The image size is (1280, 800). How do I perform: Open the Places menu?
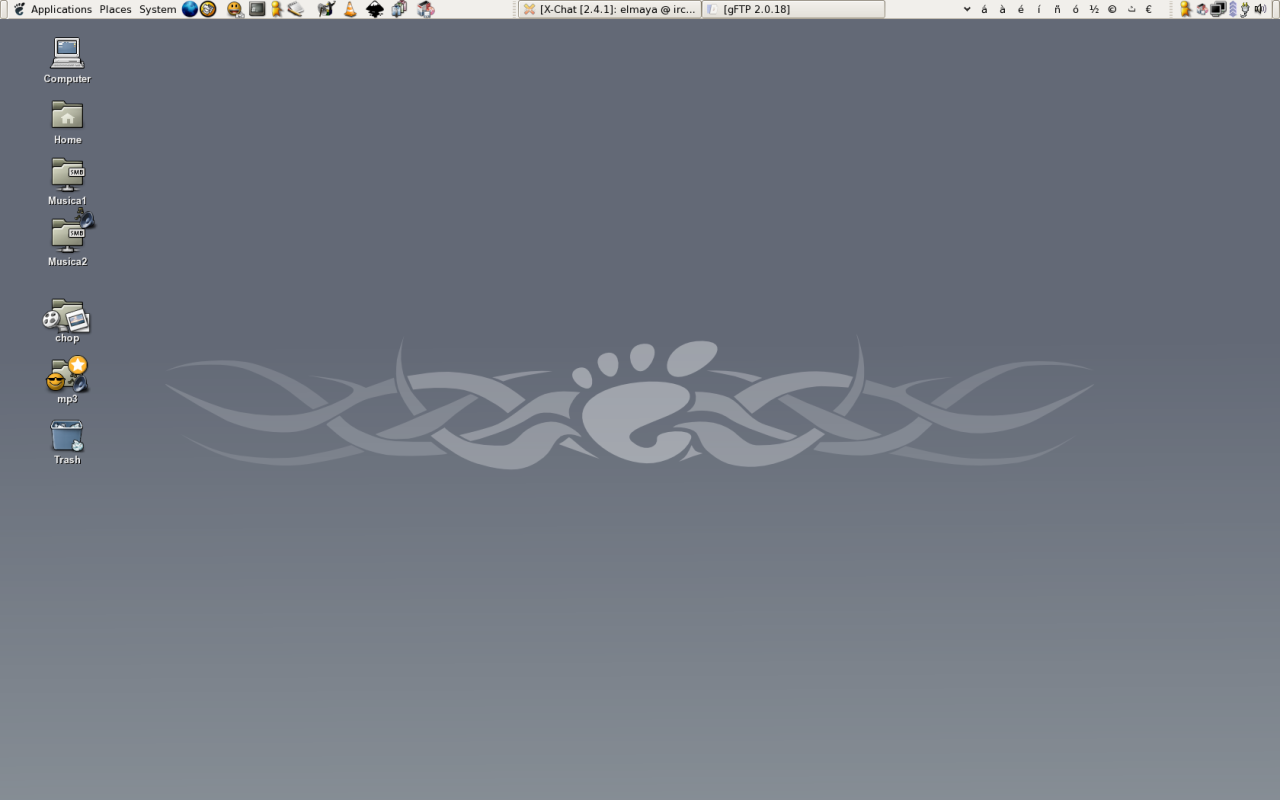pos(115,9)
